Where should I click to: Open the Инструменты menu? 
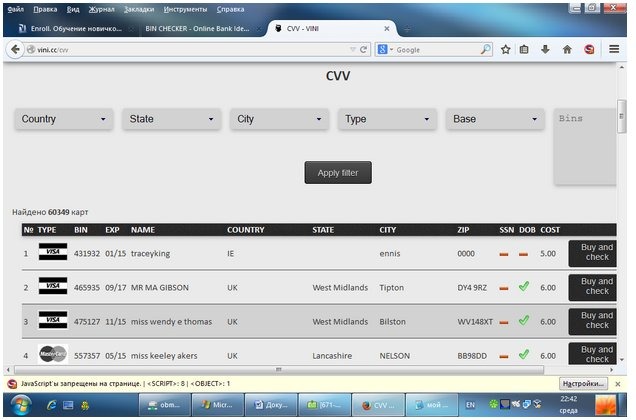pyautogui.click(x=185, y=9)
